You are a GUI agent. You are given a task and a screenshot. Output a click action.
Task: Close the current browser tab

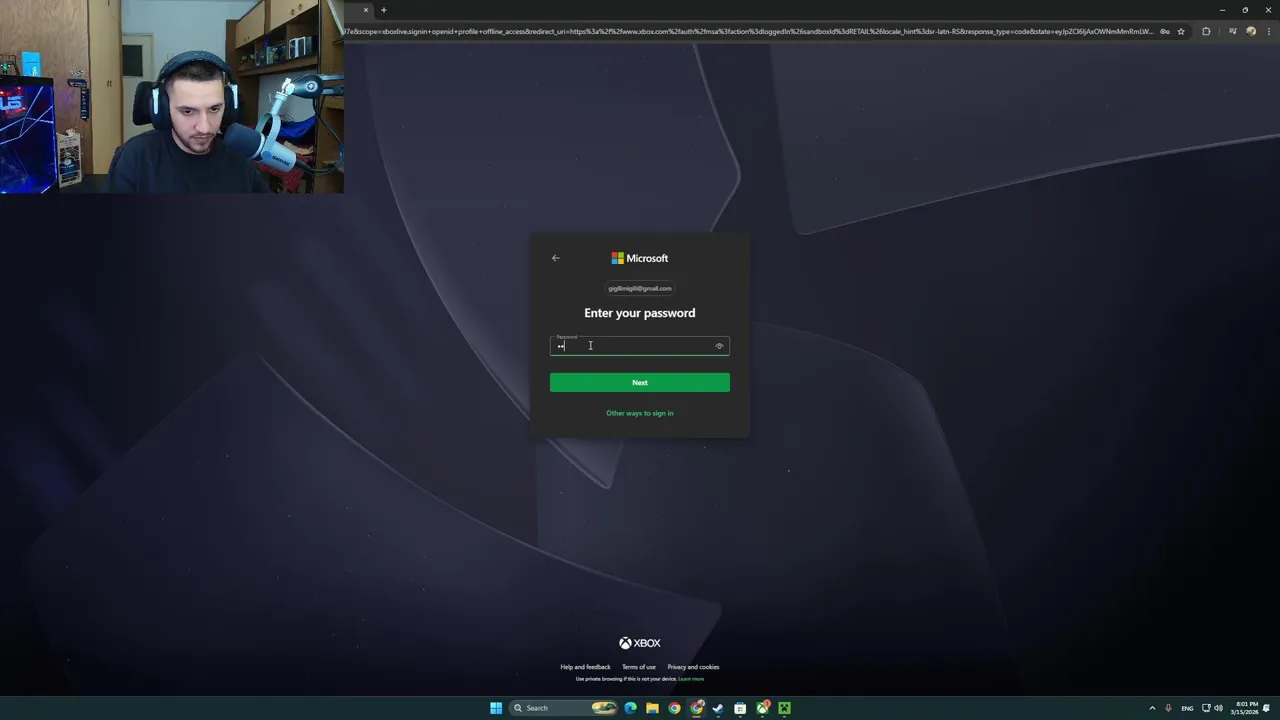pyautogui.click(x=366, y=10)
